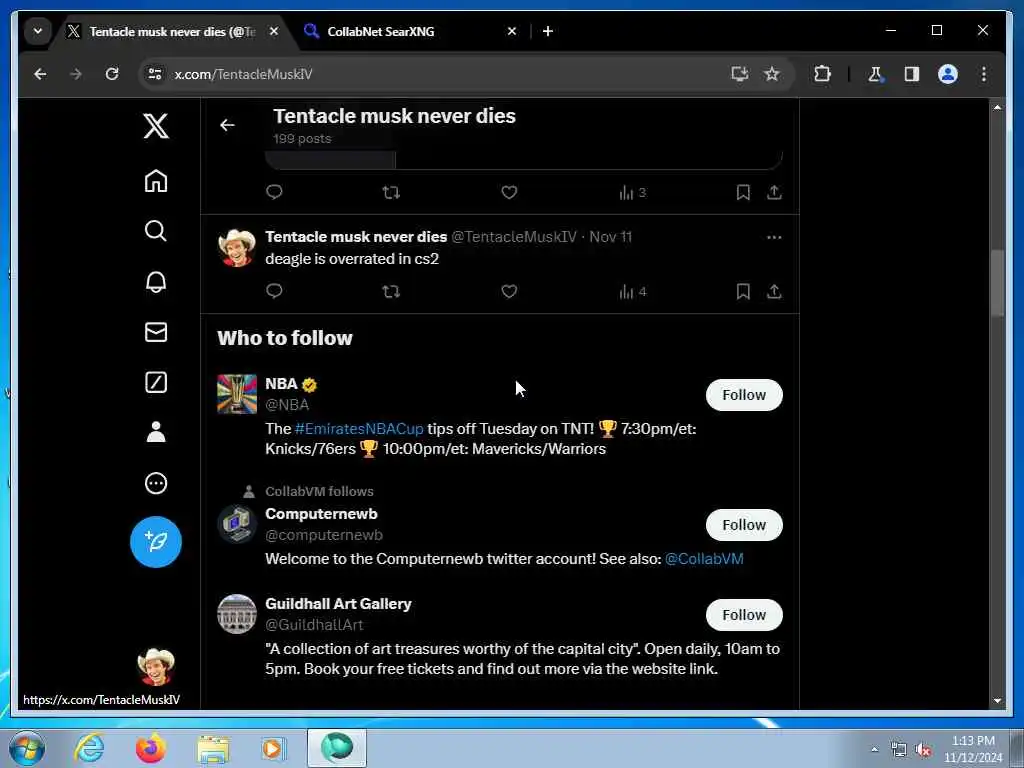Viewport: 1024px width, 768px height.
Task: Open the Windows Start button
Action: [x=27, y=748]
